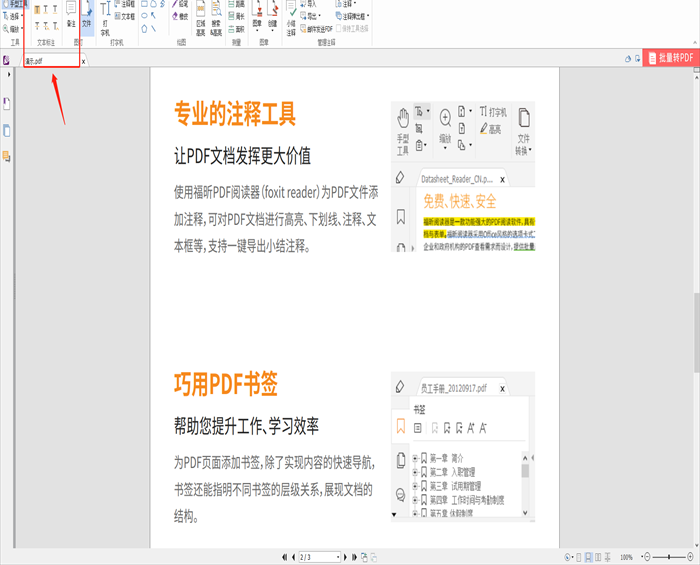Open the page thumbnails panel icon
Image resolution: width=700 pixels, height=565 pixels.
[x=7, y=104]
